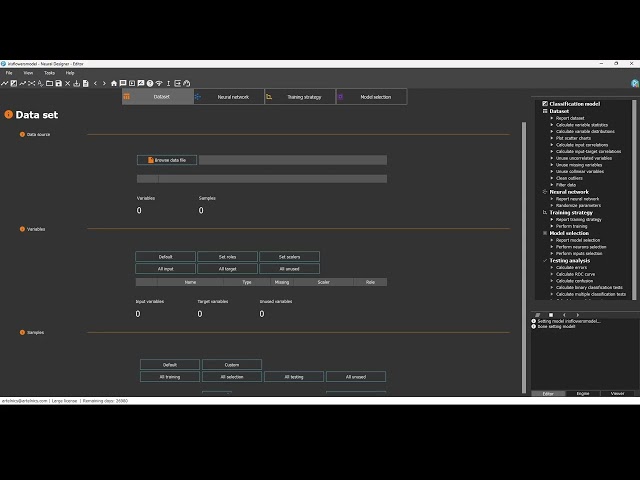This screenshot has width=640, height=480.
Task: Click the left arrow in the log panel
Action: point(564,315)
